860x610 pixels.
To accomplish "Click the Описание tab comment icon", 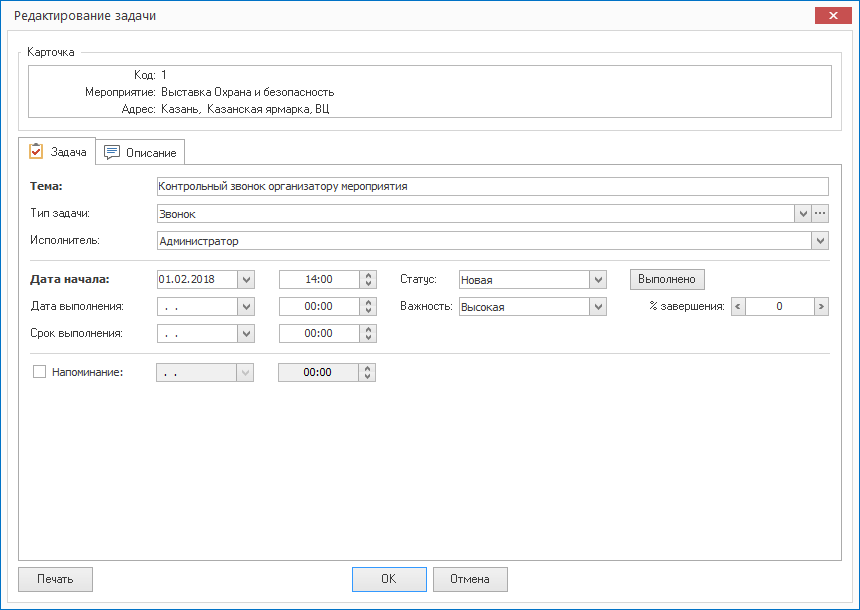I will point(112,152).
